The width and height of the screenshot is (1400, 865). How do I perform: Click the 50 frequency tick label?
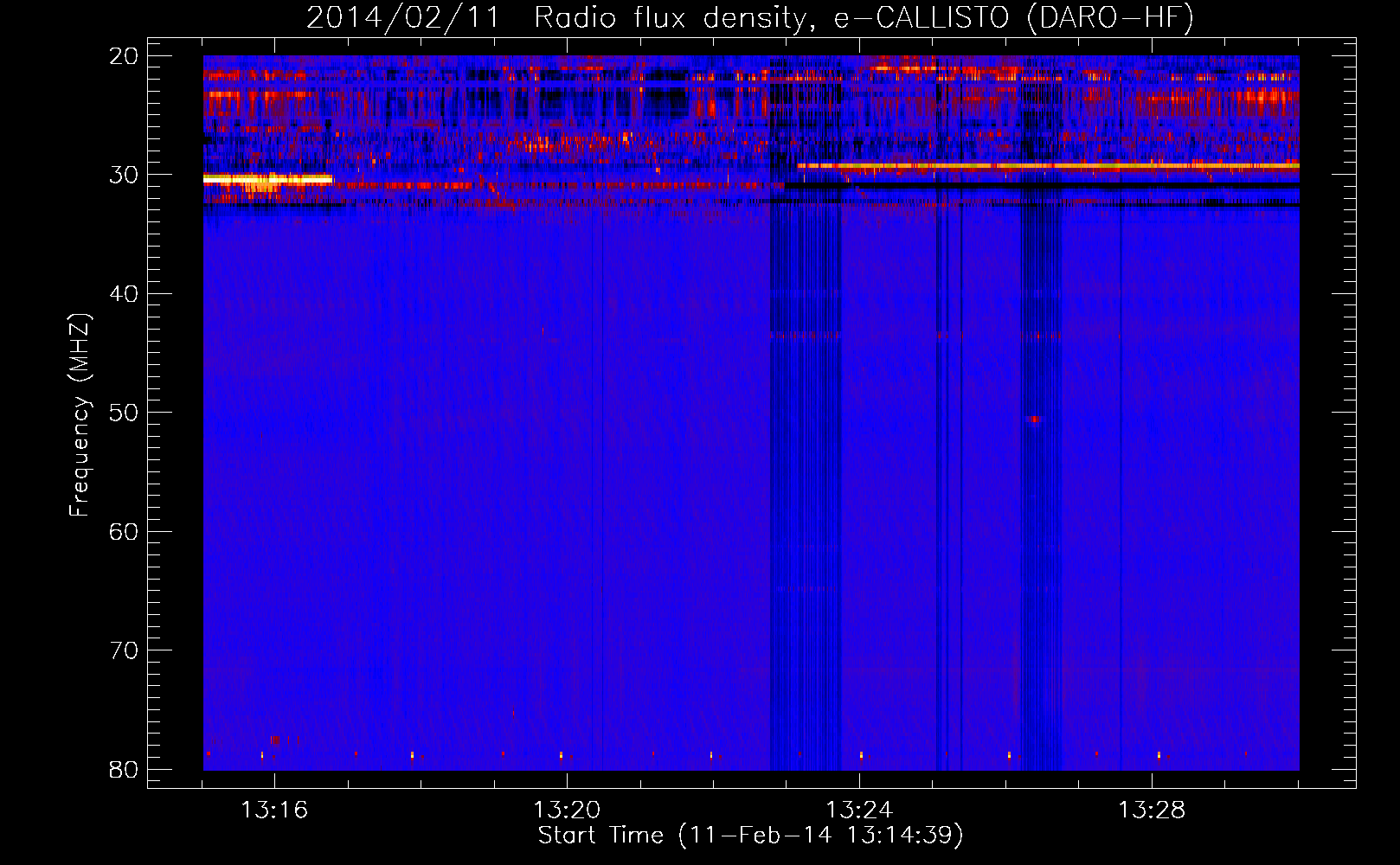[x=124, y=413]
